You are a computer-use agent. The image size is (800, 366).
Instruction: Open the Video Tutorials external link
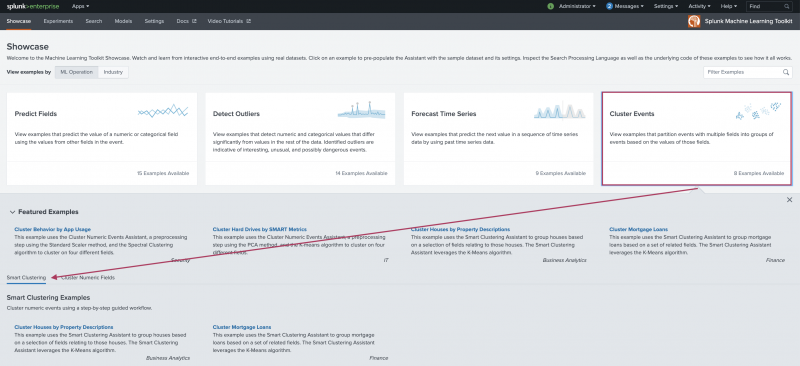(x=229, y=21)
